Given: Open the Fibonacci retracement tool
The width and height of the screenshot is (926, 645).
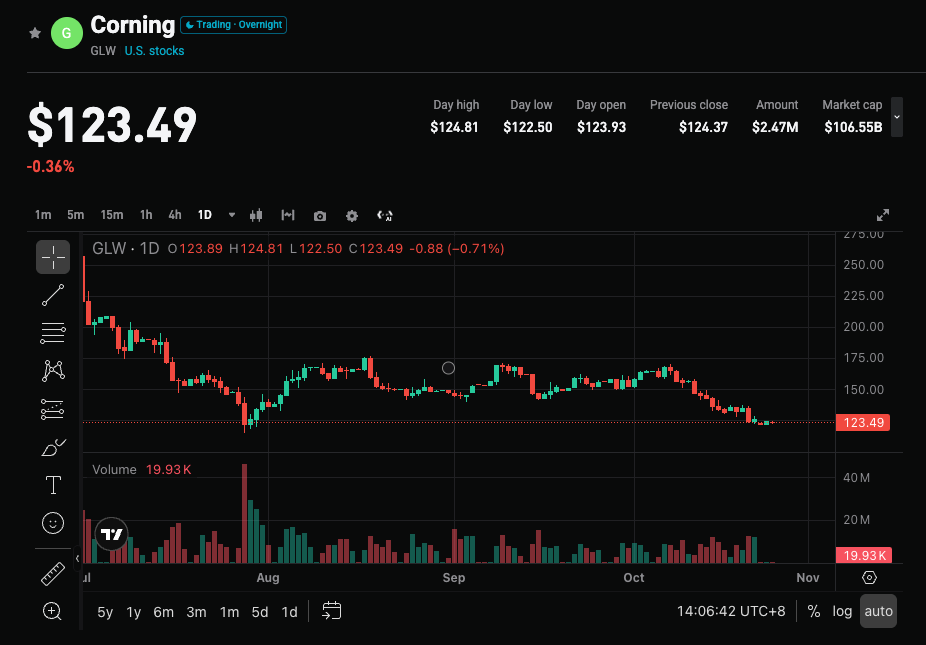Looking at the screenshot, I should coord(53,333).
